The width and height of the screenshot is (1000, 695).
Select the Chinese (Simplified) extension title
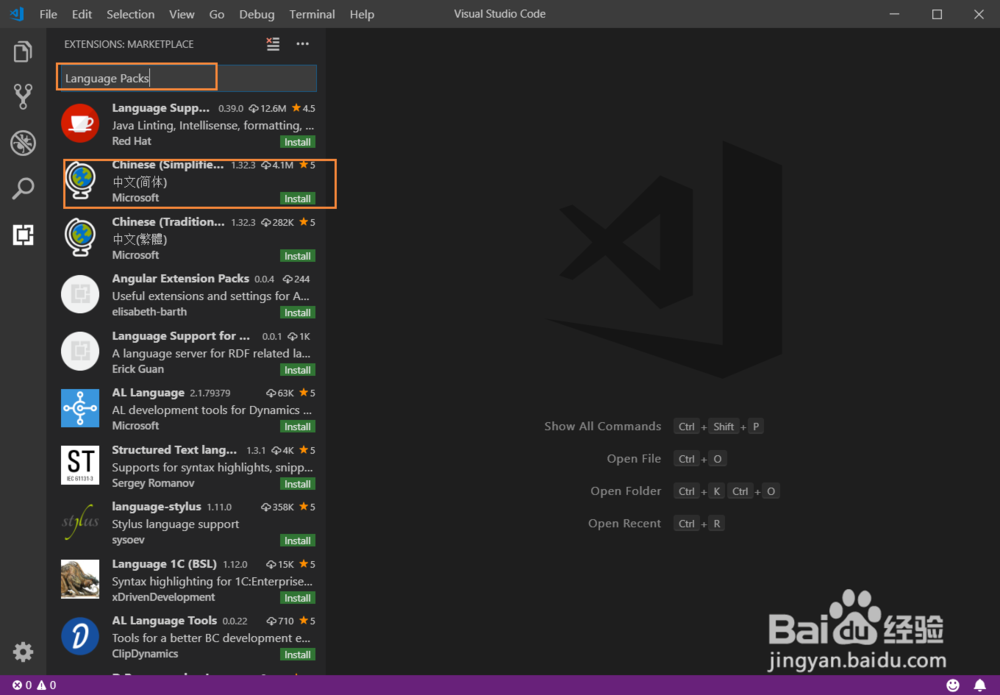pyautogui.click(x=168, y=165)
